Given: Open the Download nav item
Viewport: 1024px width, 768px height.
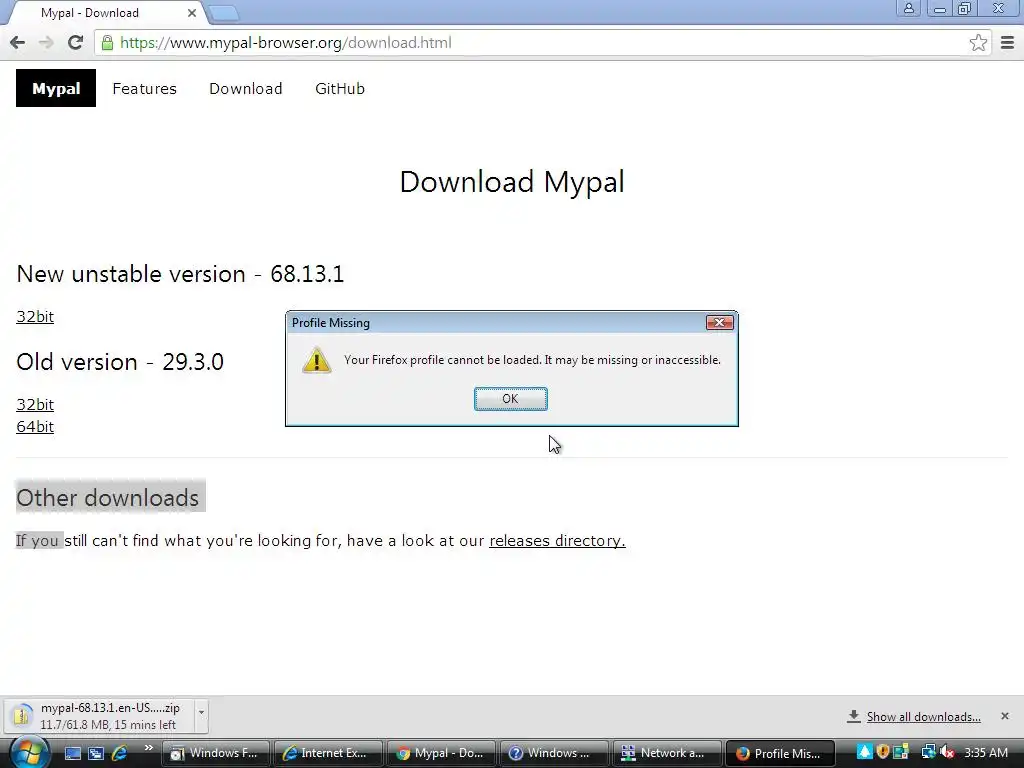Looking at the screenshot, I should pyautogui.click(x=246, y=89).
